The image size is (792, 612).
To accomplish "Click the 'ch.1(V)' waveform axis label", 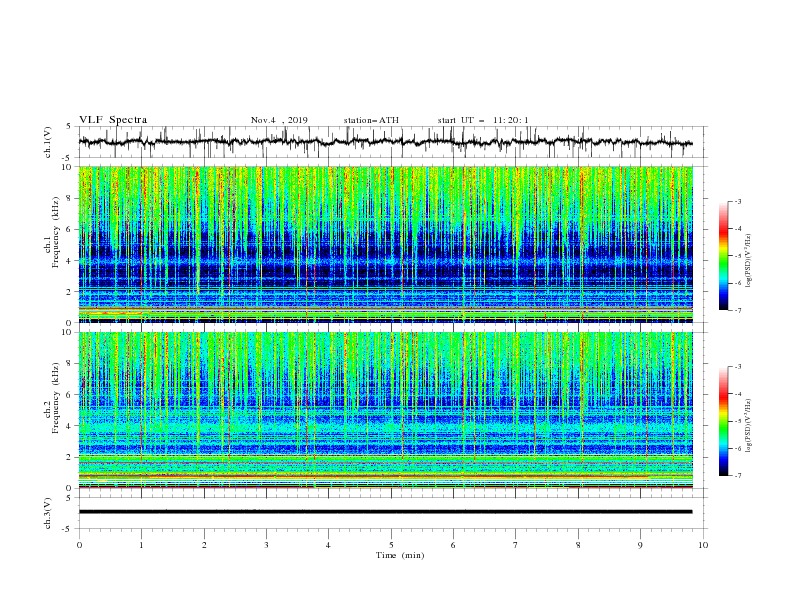I will [48, 142].
